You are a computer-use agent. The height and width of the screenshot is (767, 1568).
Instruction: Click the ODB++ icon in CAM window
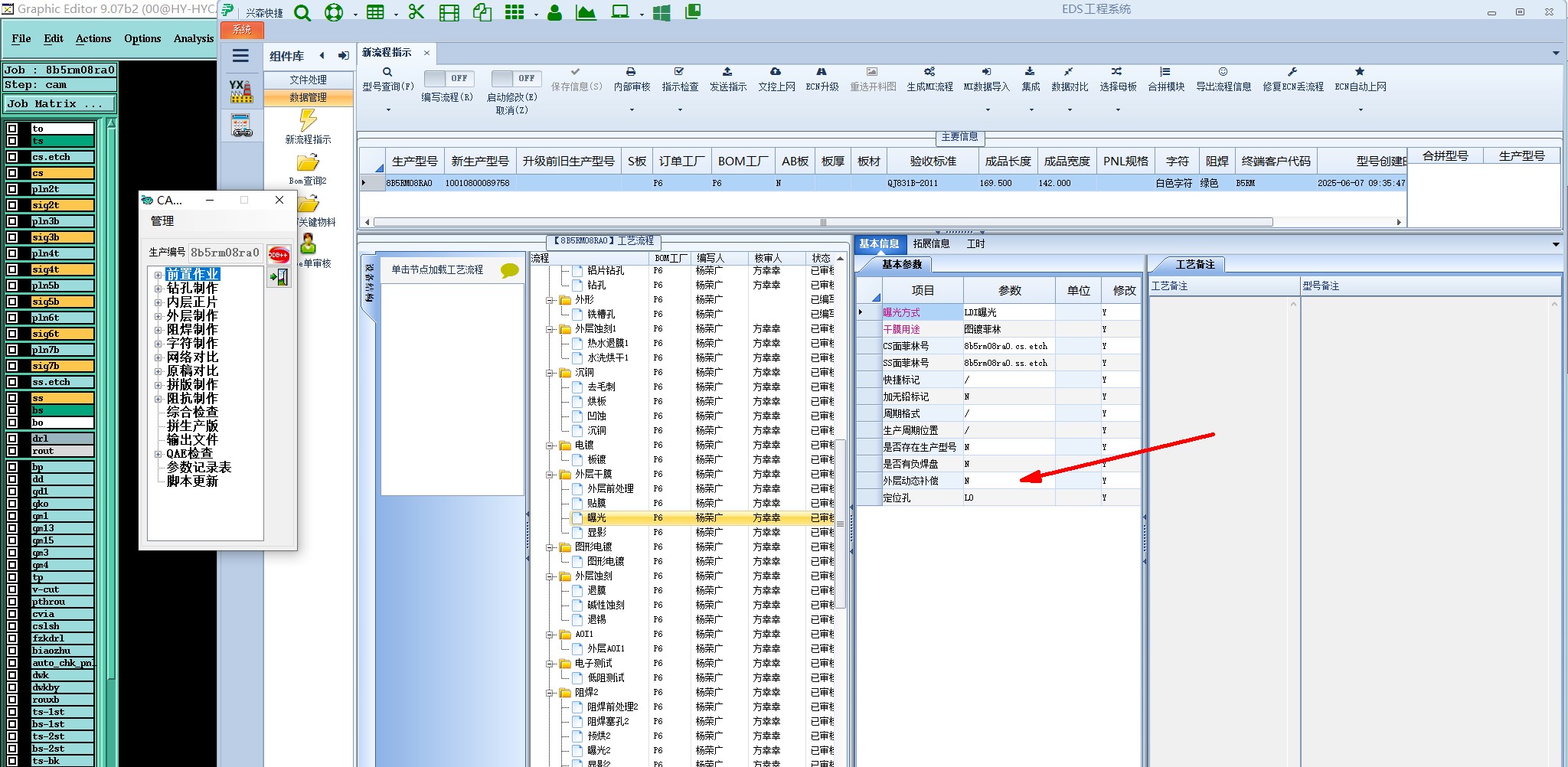click(279, 255)
